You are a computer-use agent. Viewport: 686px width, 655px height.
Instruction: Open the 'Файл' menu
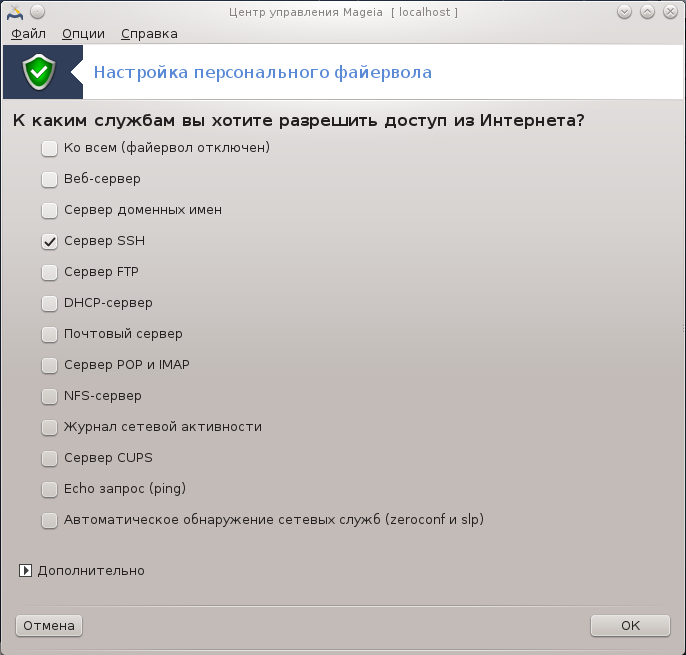coord(28,34)
